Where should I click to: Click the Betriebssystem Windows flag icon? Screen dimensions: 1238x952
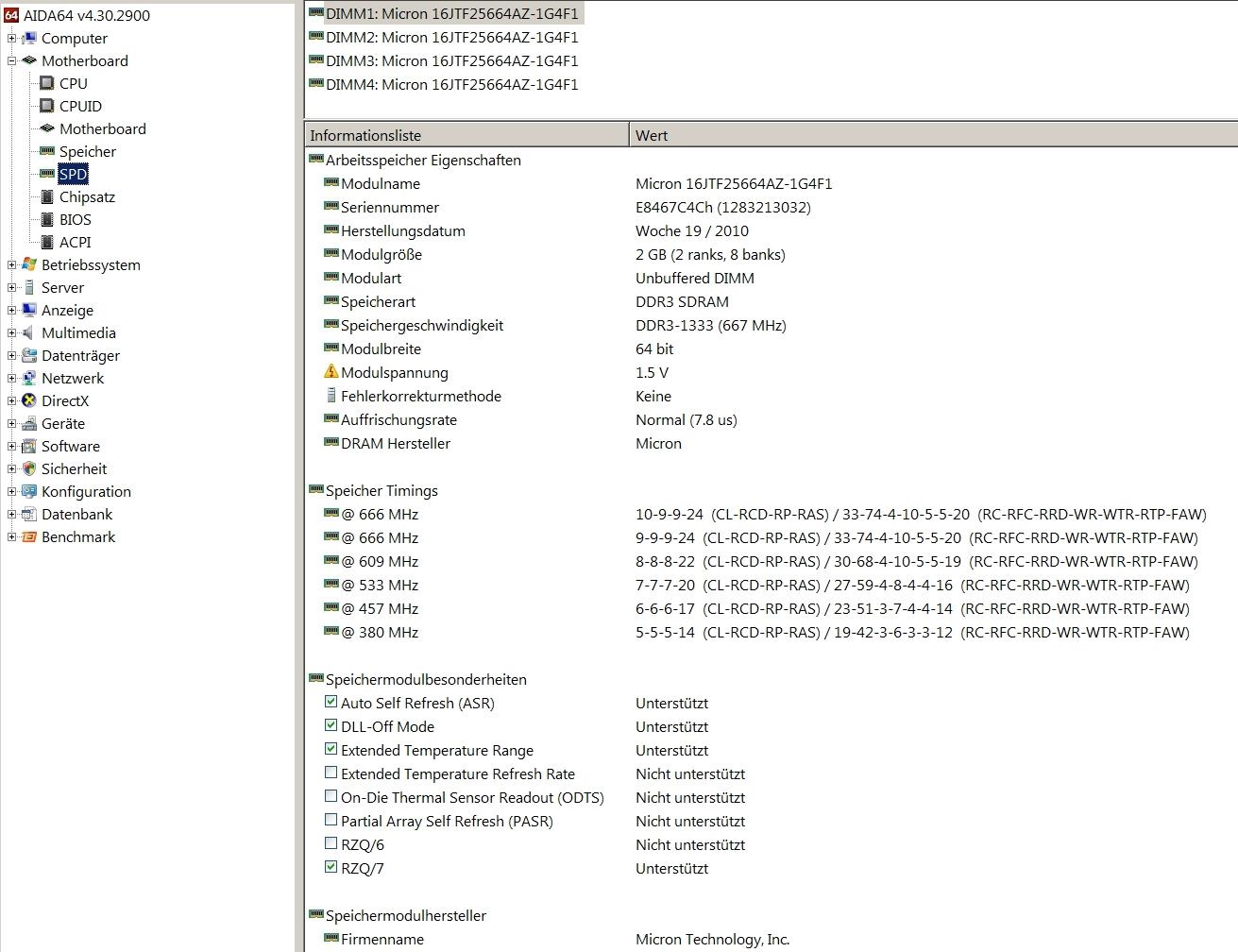29,264
